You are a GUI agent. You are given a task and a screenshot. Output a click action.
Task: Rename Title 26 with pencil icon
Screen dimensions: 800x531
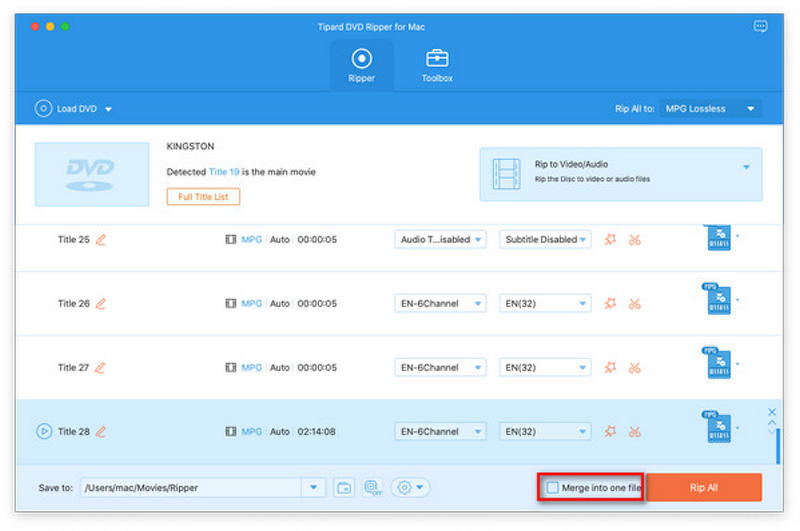[x=101, y=304]
